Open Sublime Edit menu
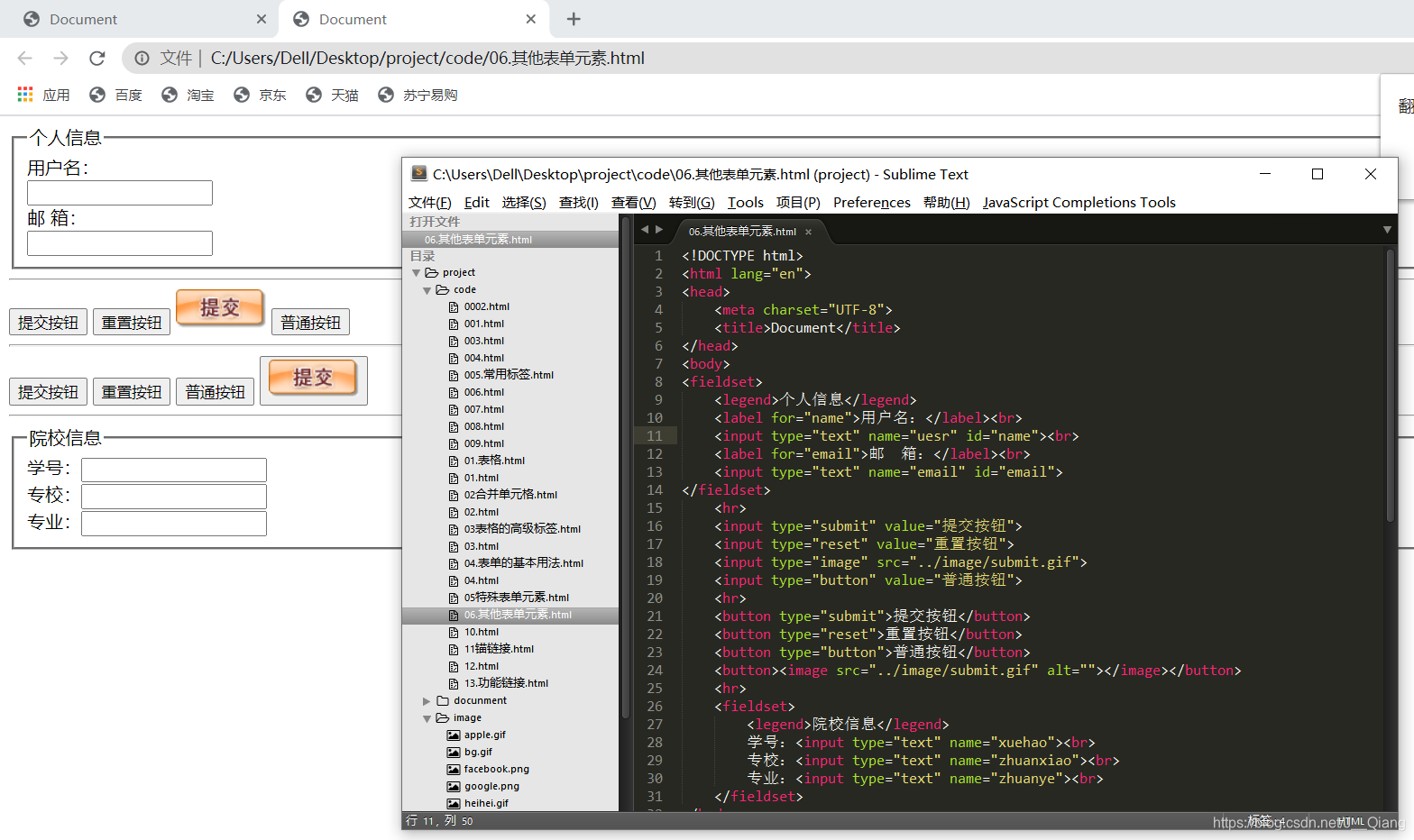The height and width of the screenshot is (840, 1414). [x=477, y=203]
